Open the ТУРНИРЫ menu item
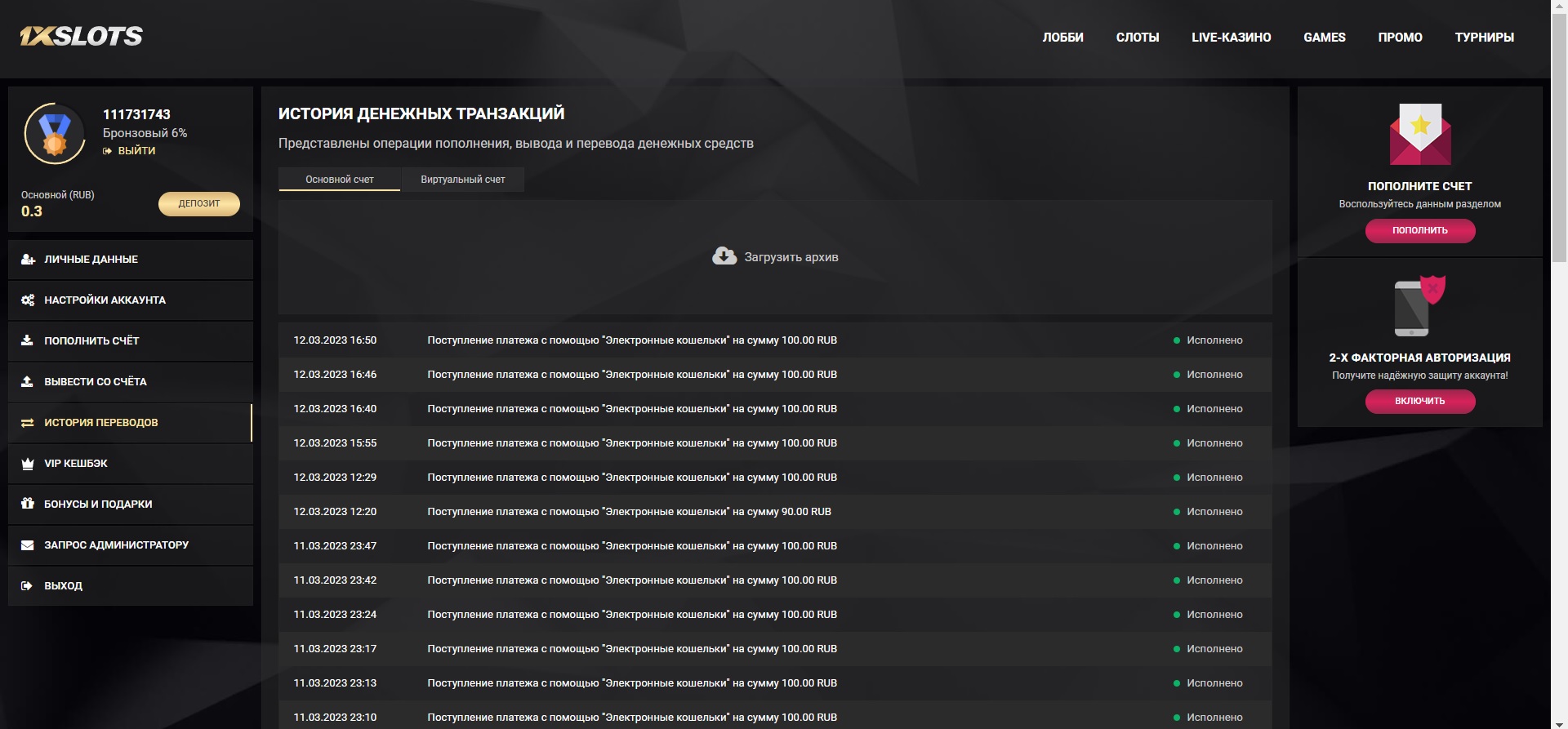This screenshot has height=729, width=1568. click(x=1484, y=38)
